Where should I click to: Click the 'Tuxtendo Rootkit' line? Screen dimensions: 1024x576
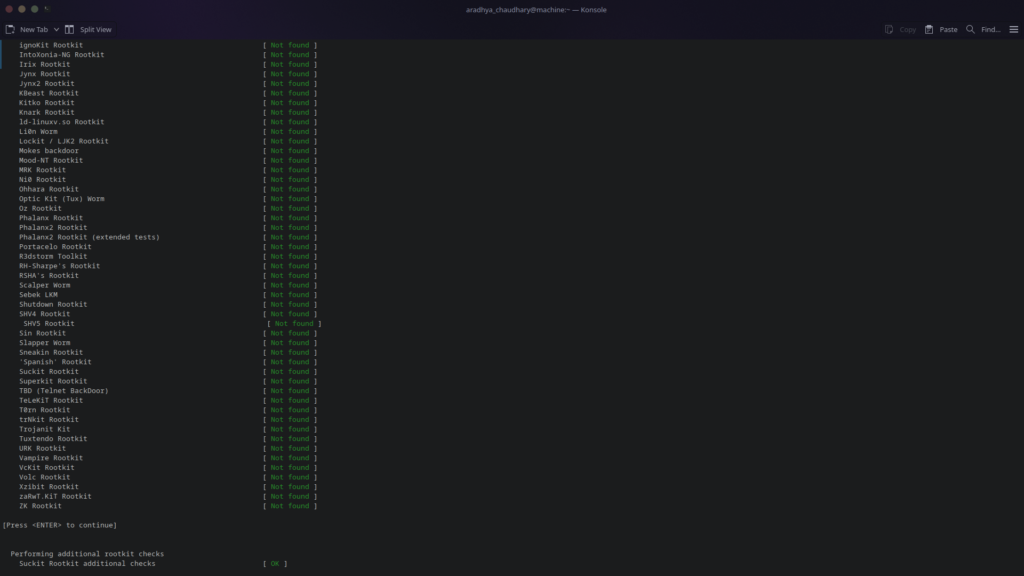[53, 439]
